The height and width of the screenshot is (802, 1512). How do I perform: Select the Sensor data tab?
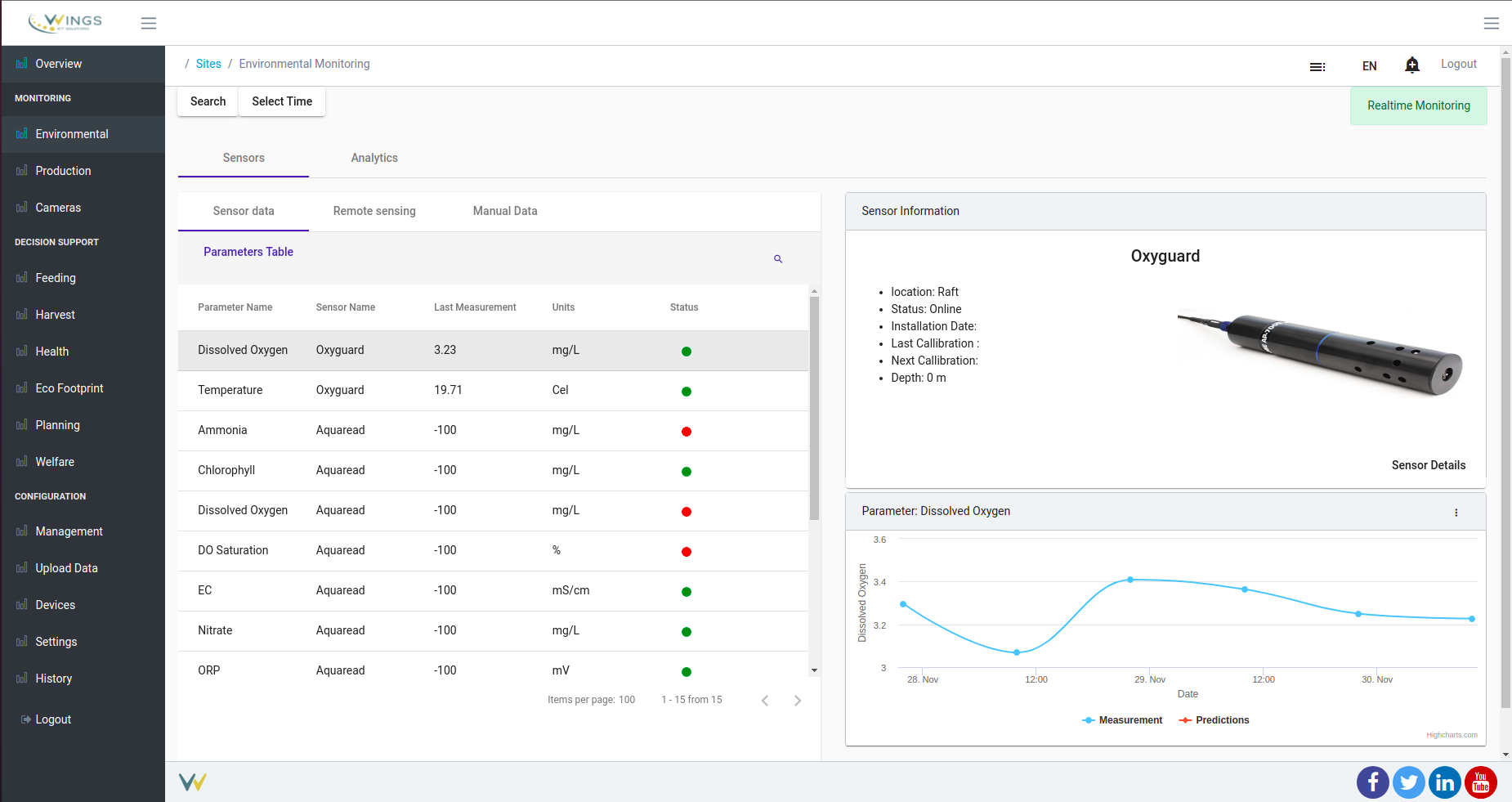pos(244,211)
